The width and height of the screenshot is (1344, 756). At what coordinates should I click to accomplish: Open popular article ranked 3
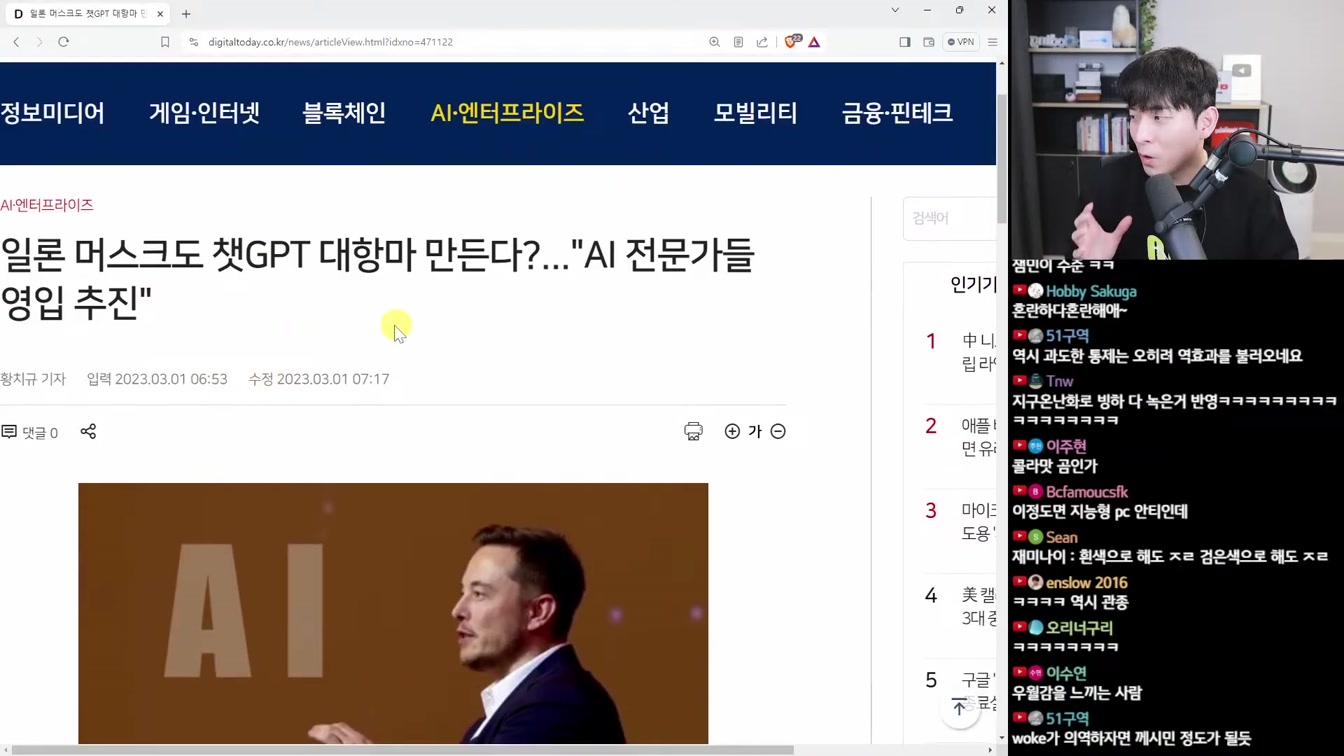coord(977,522)
